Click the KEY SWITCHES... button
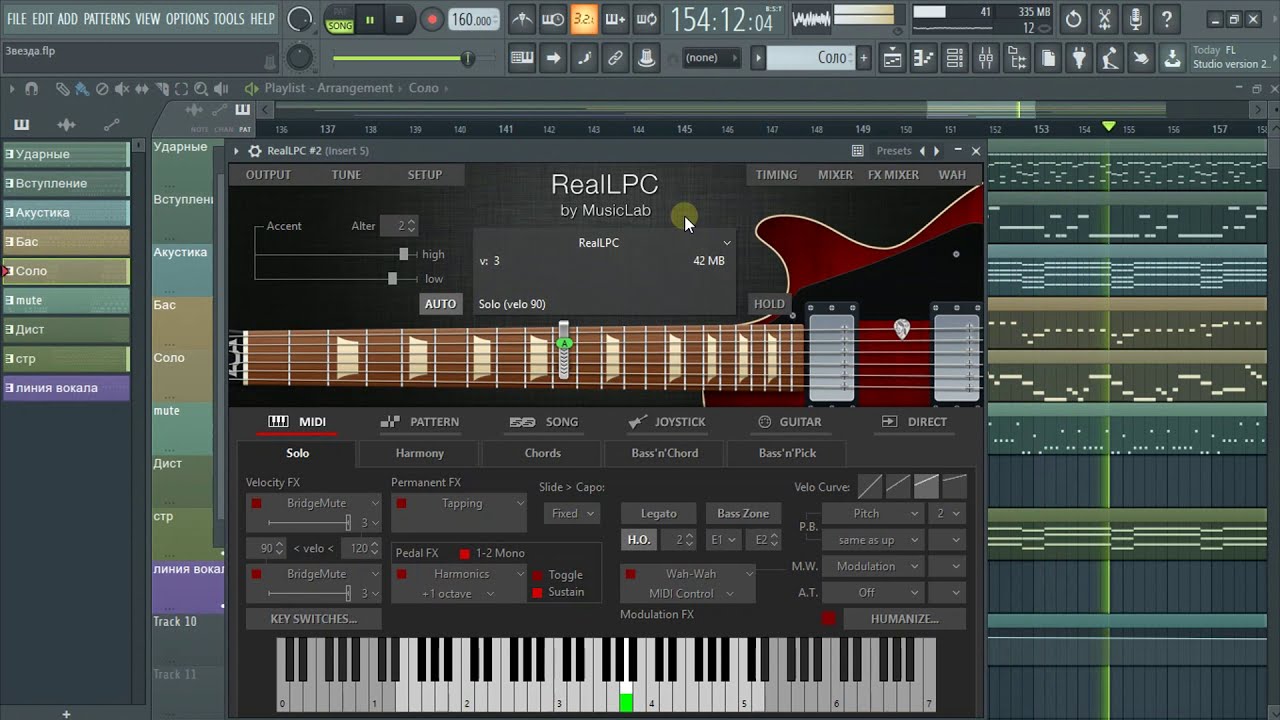 [x=314, y=619]
